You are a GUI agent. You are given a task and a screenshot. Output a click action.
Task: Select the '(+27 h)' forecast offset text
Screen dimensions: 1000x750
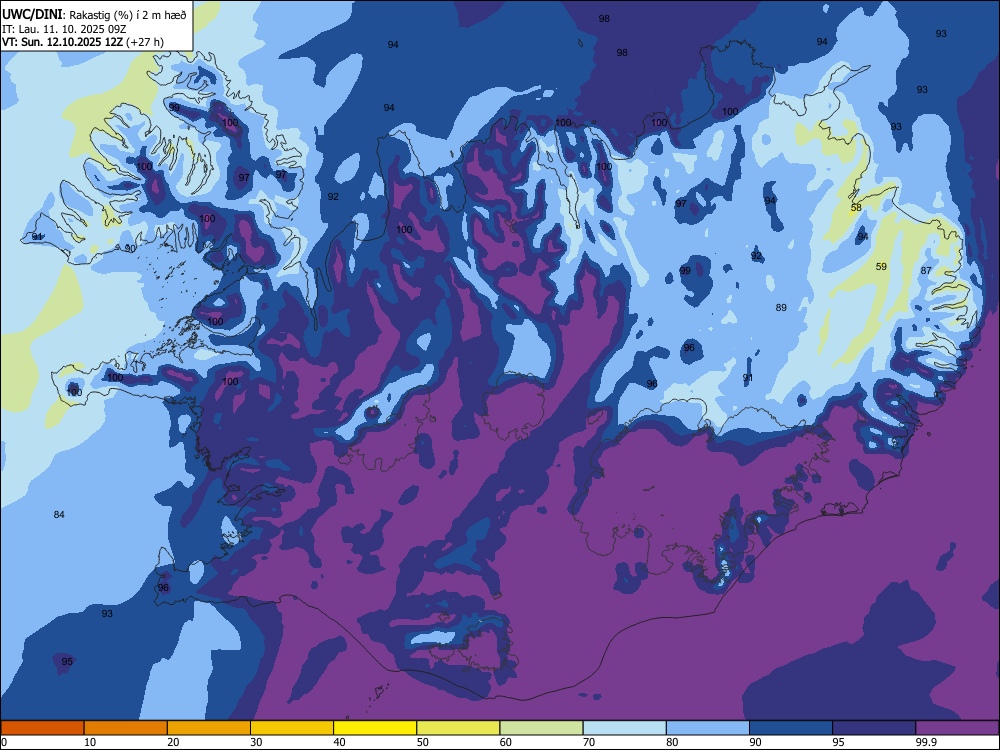(145, 42)
